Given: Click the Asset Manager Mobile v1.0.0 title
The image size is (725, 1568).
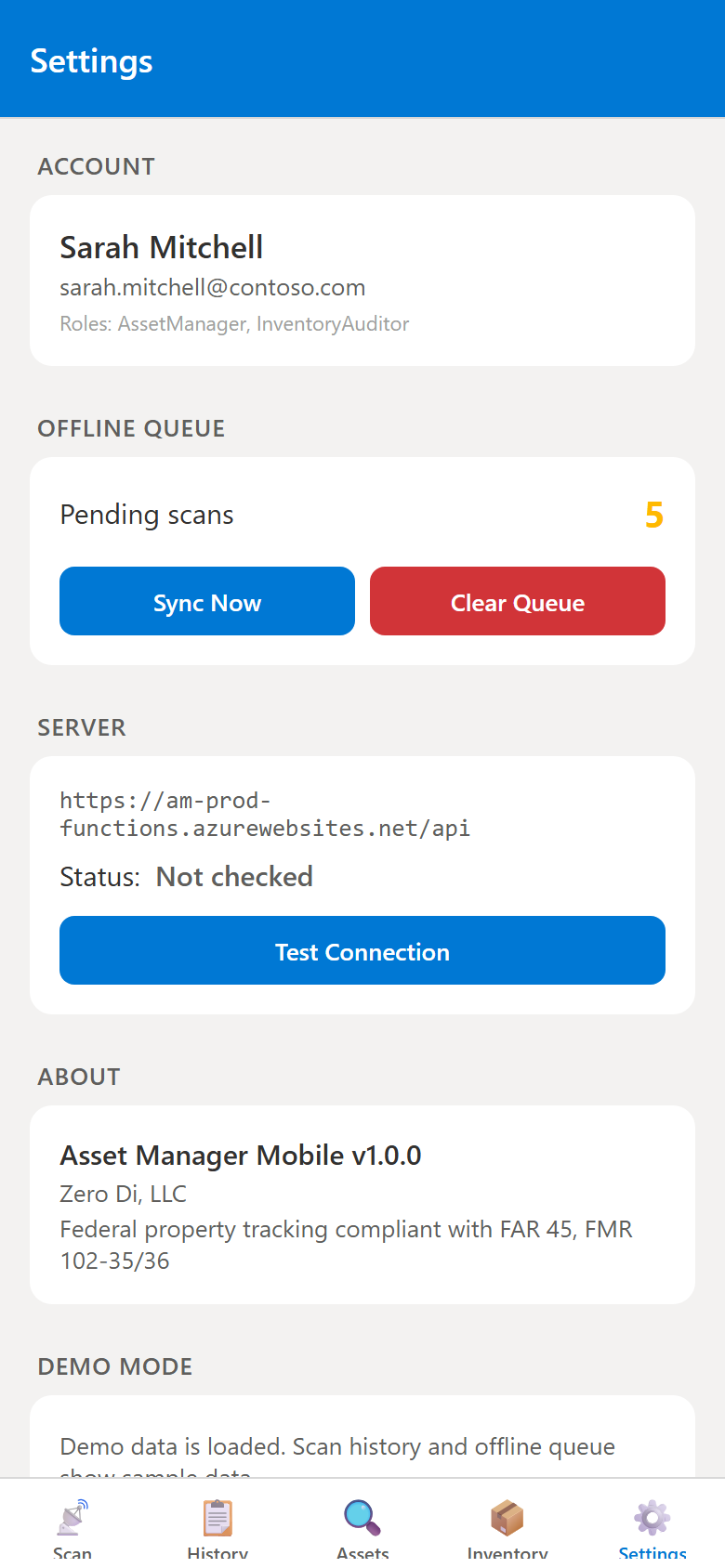Looking at the screenshot, I should [241, 1156].
